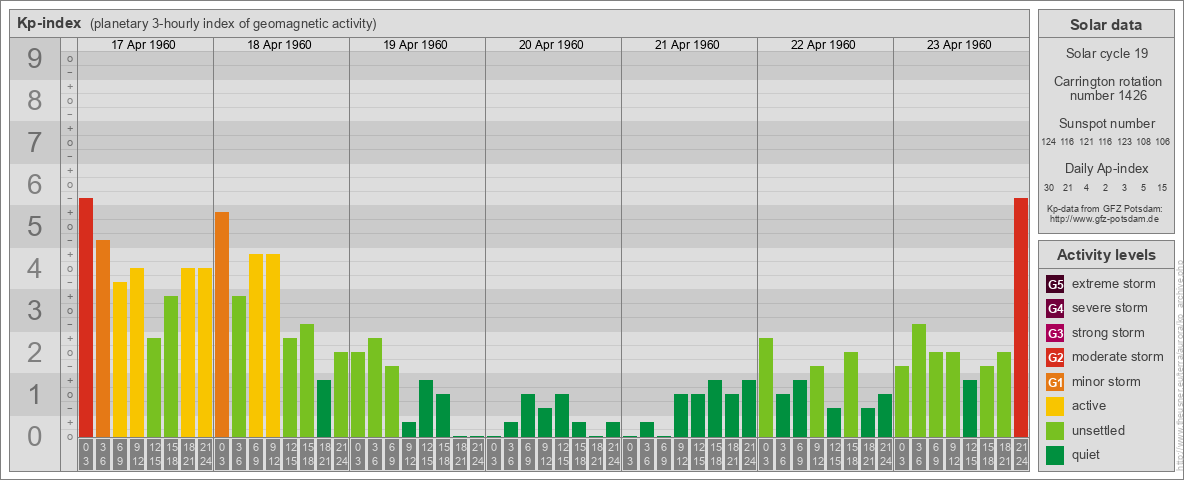Click the yellow 'active' legend swatch

(1055, 406)
